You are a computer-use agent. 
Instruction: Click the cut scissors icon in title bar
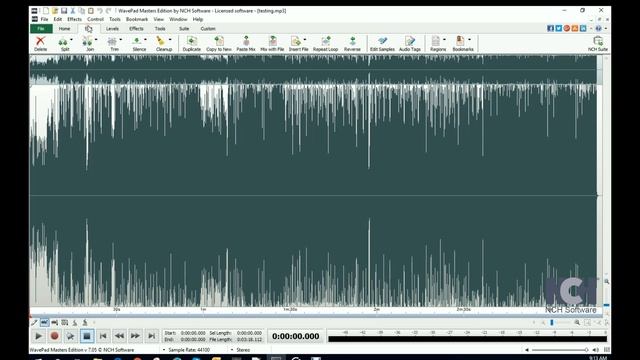pos(73,11)
